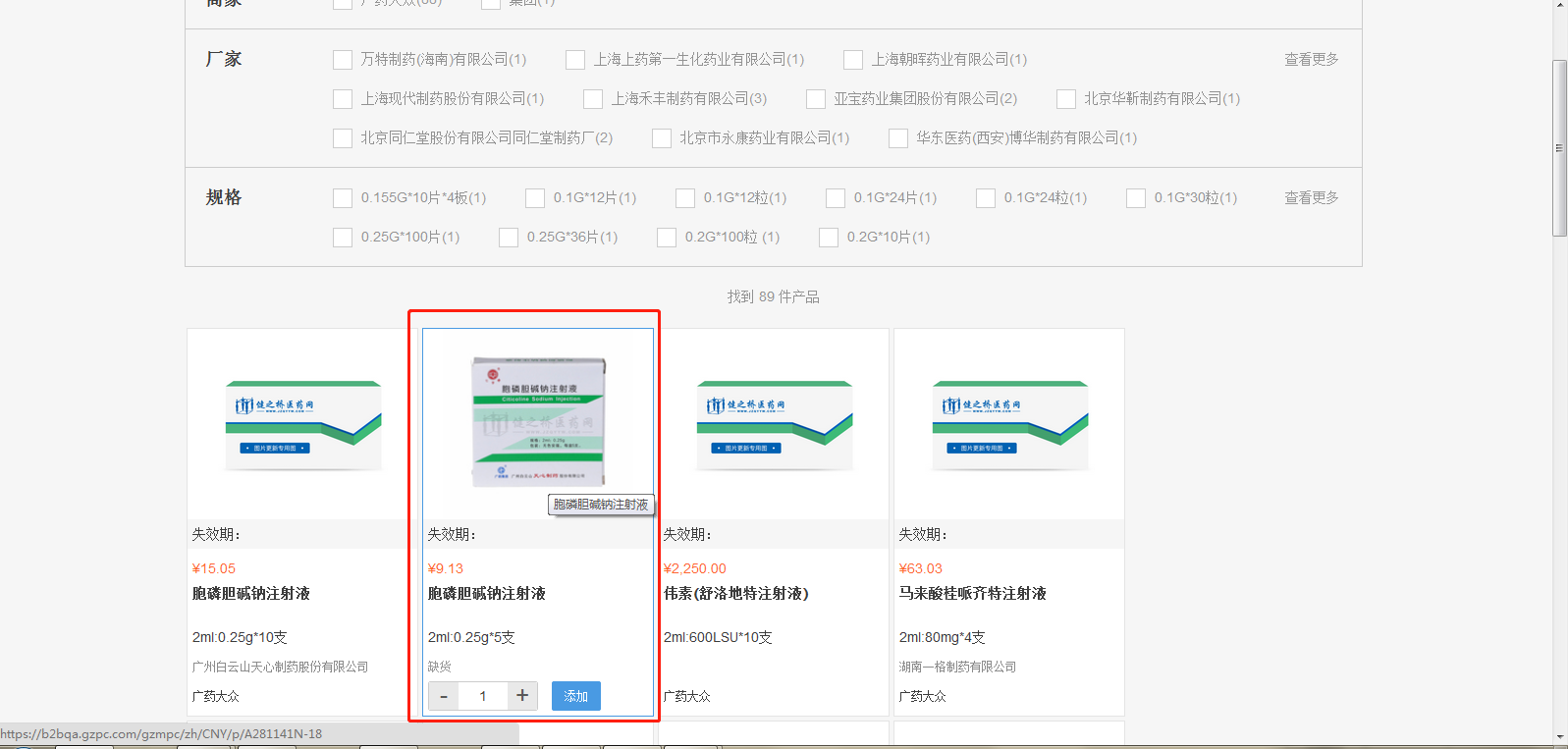Select 华东医药(西安)博华制药有限公司 checkbox
1568x749 pixels.
[898, 138]
